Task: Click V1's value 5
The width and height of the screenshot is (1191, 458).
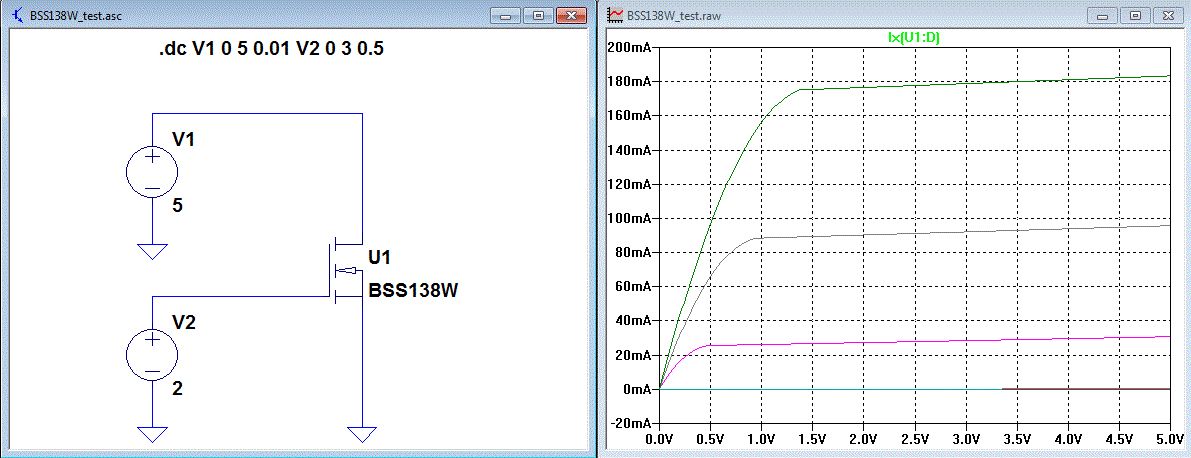Action: [x=177, y=207]
